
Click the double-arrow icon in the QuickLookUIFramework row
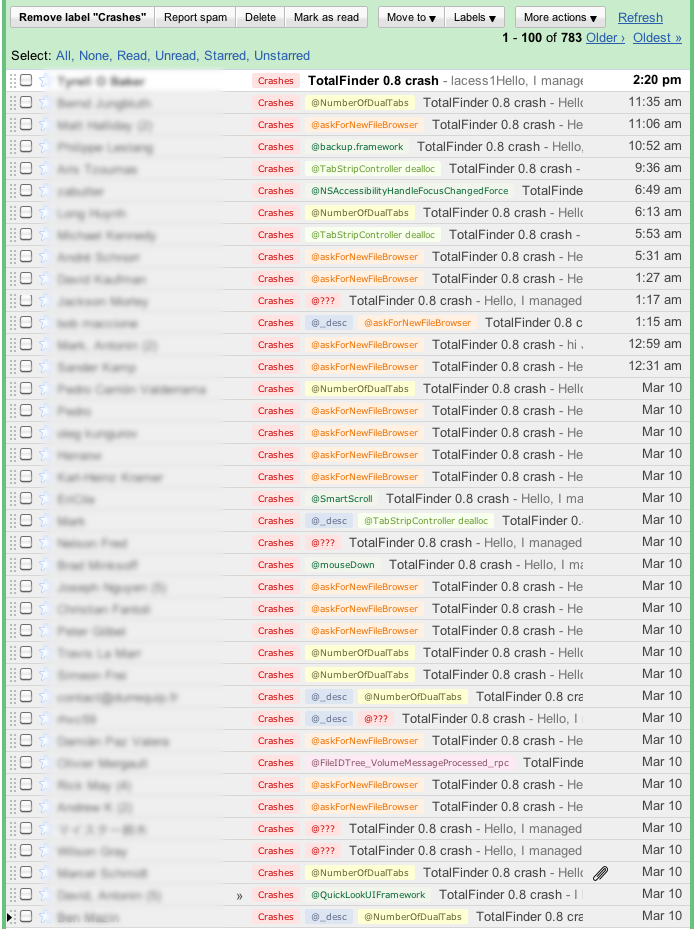tap(239, 896)
